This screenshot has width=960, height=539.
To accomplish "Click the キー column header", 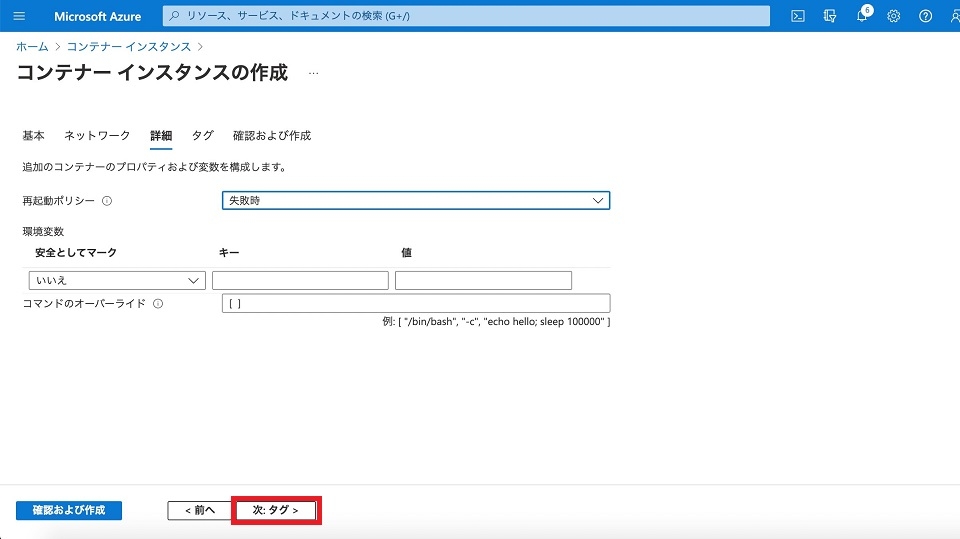I will [229, 252].
